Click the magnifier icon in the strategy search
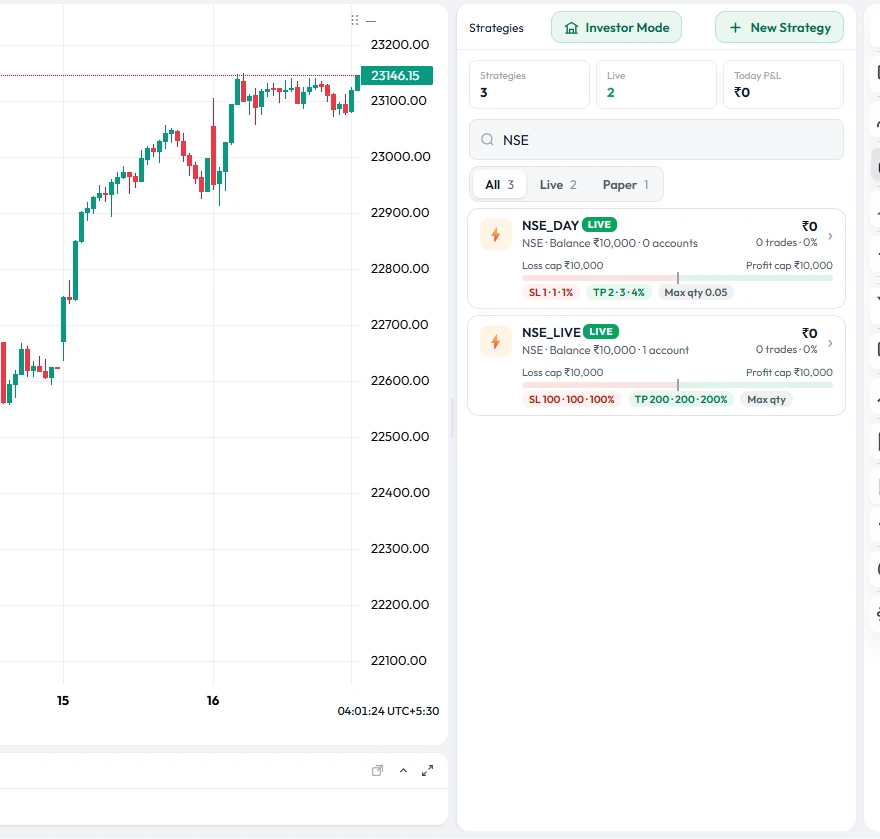Viewport: 880px width, 839px height. pyautogui.click(x=487, y=140)
